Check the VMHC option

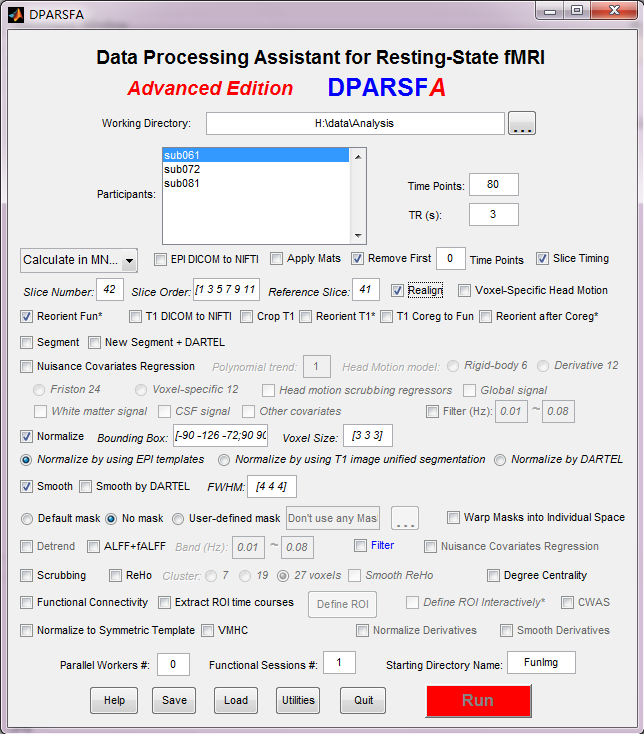(x=207, y=631)
